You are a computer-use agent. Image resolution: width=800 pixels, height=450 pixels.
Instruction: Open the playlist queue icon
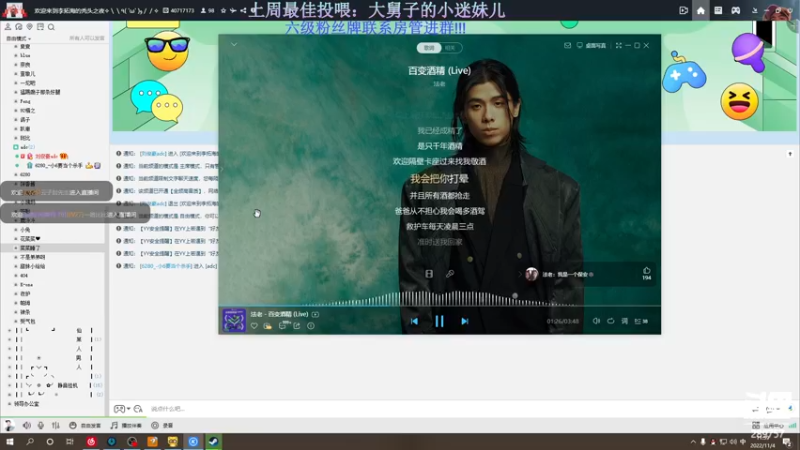point(641,321)
